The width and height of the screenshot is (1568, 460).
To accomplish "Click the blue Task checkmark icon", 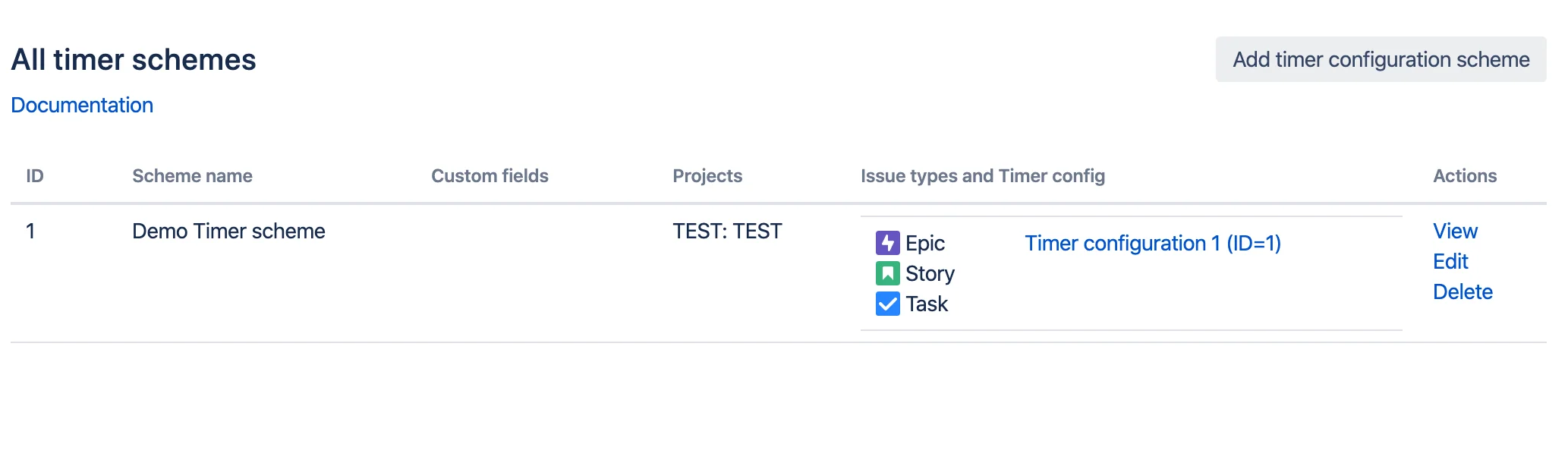I will [887, 304].
